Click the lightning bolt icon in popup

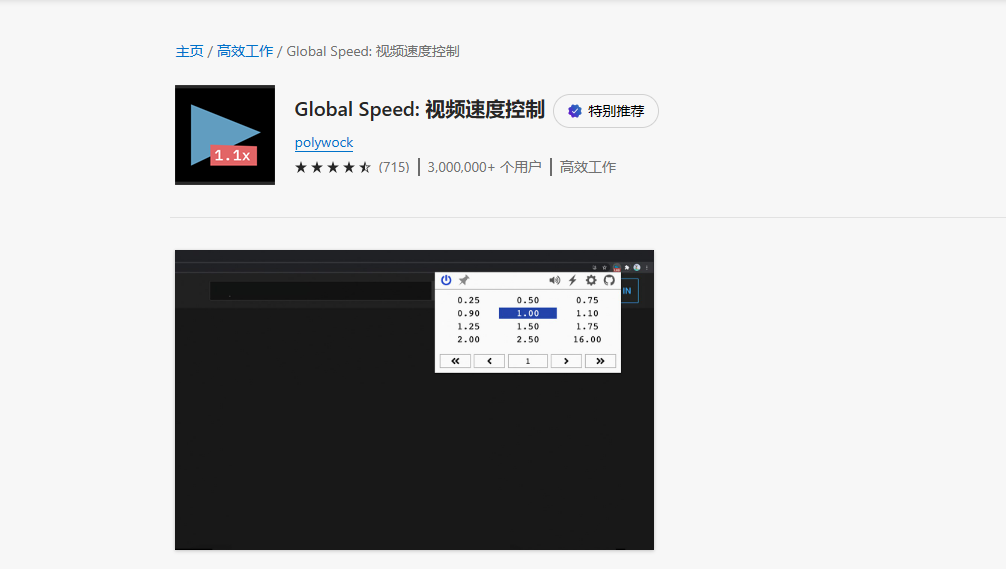pyautogui.click(x=572, y=280)
